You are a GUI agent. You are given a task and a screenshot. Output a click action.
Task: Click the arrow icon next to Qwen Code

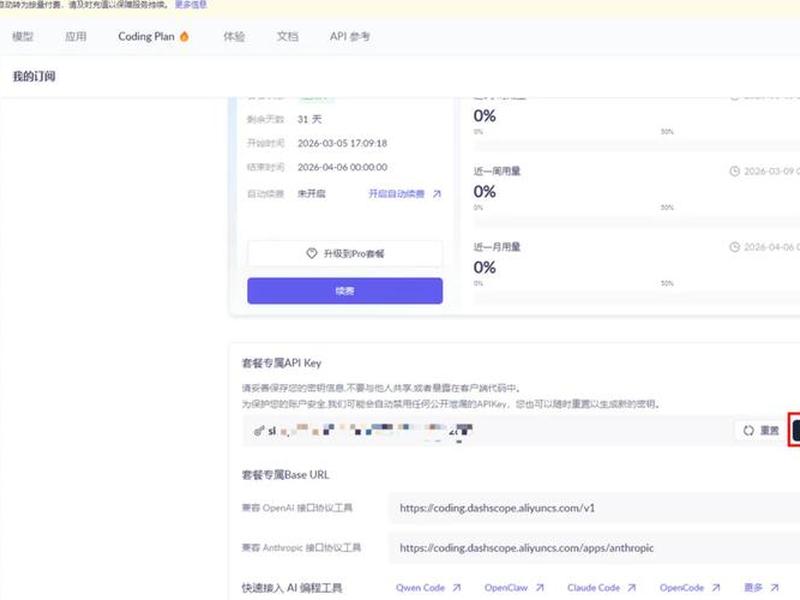point(457,588)
